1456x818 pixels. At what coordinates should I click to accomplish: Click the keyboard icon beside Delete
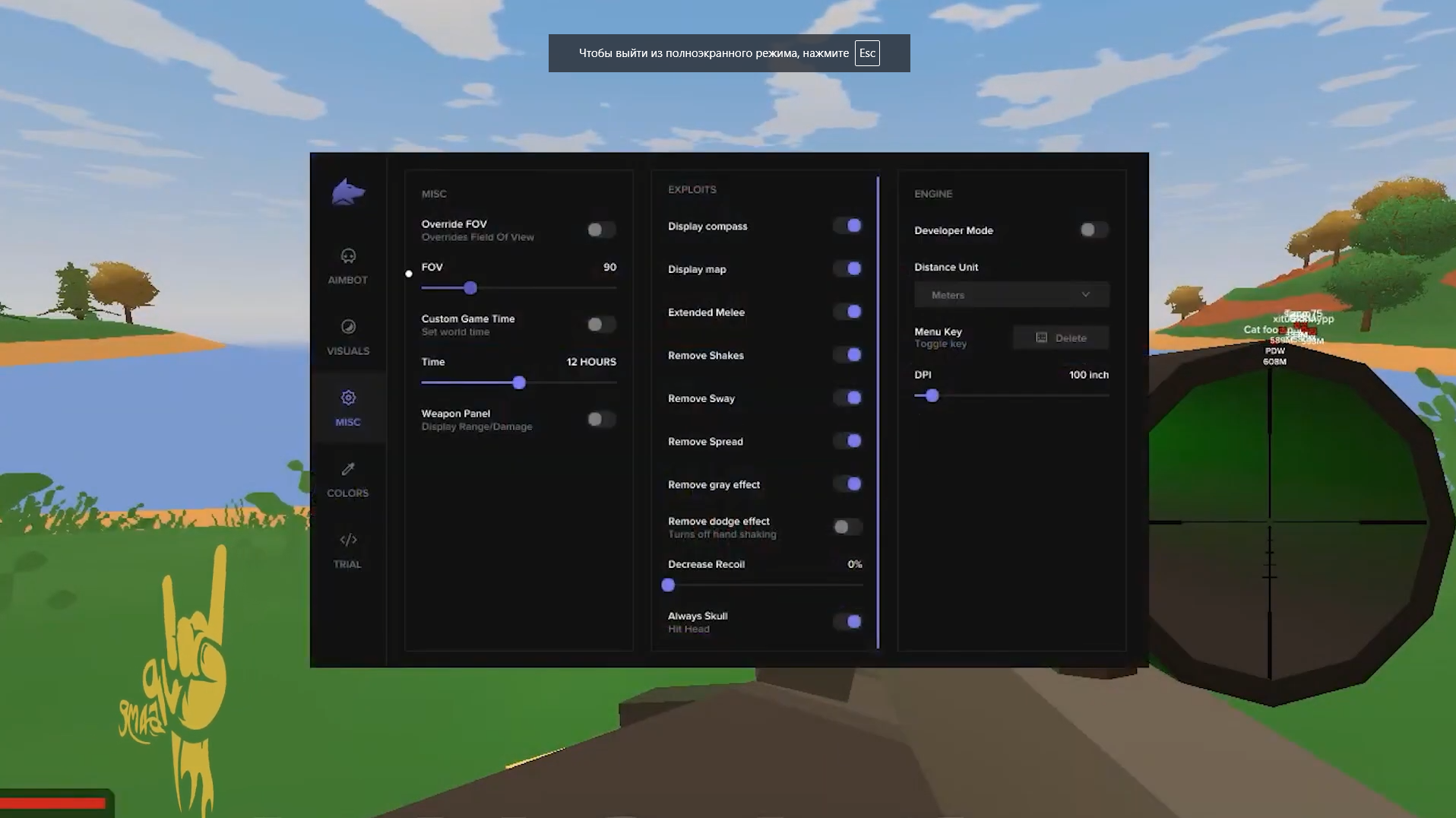[x=1041, y=338]
